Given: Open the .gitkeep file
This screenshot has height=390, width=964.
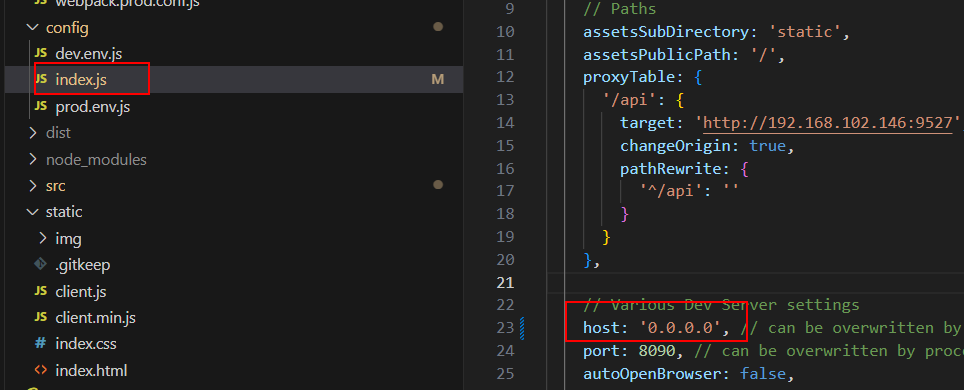Looking at the screenshot, I should (82, 265).
